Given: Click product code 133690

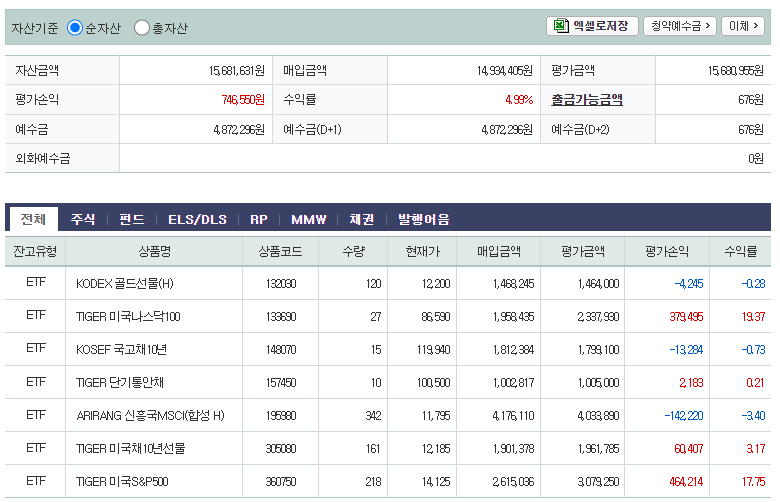Looking at the screenshot, I should (281, 316).
